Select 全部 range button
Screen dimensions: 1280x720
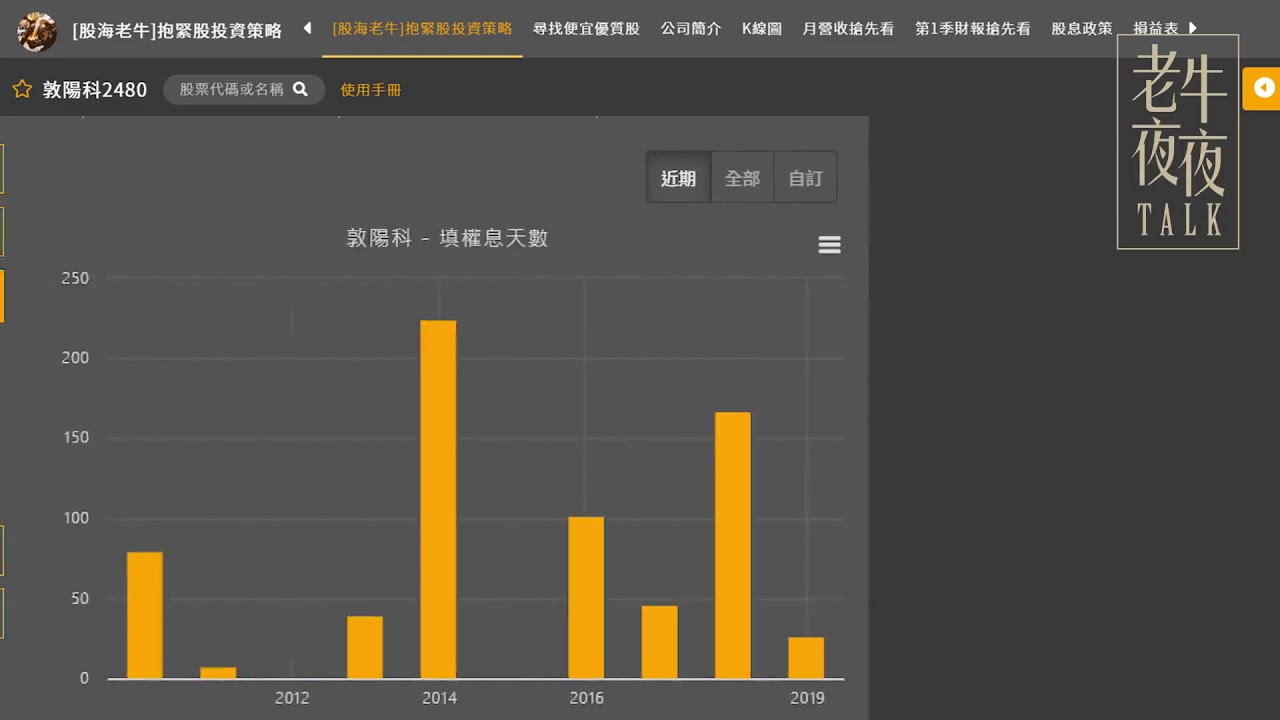point(742,178)
